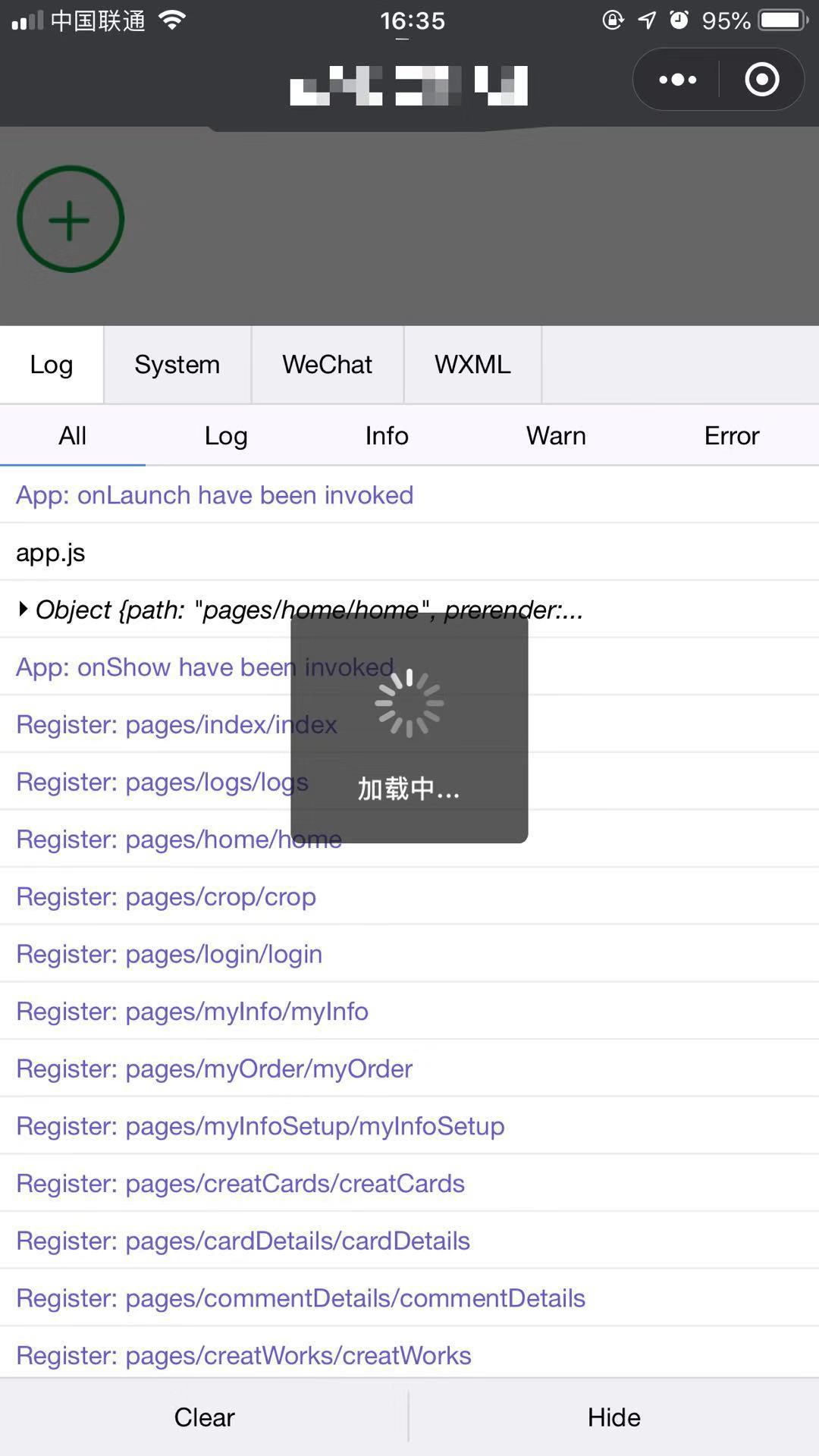This screenshot has height=1456, width=819.
Task: Filter logs by Info level
Action: tap(387, 436)
